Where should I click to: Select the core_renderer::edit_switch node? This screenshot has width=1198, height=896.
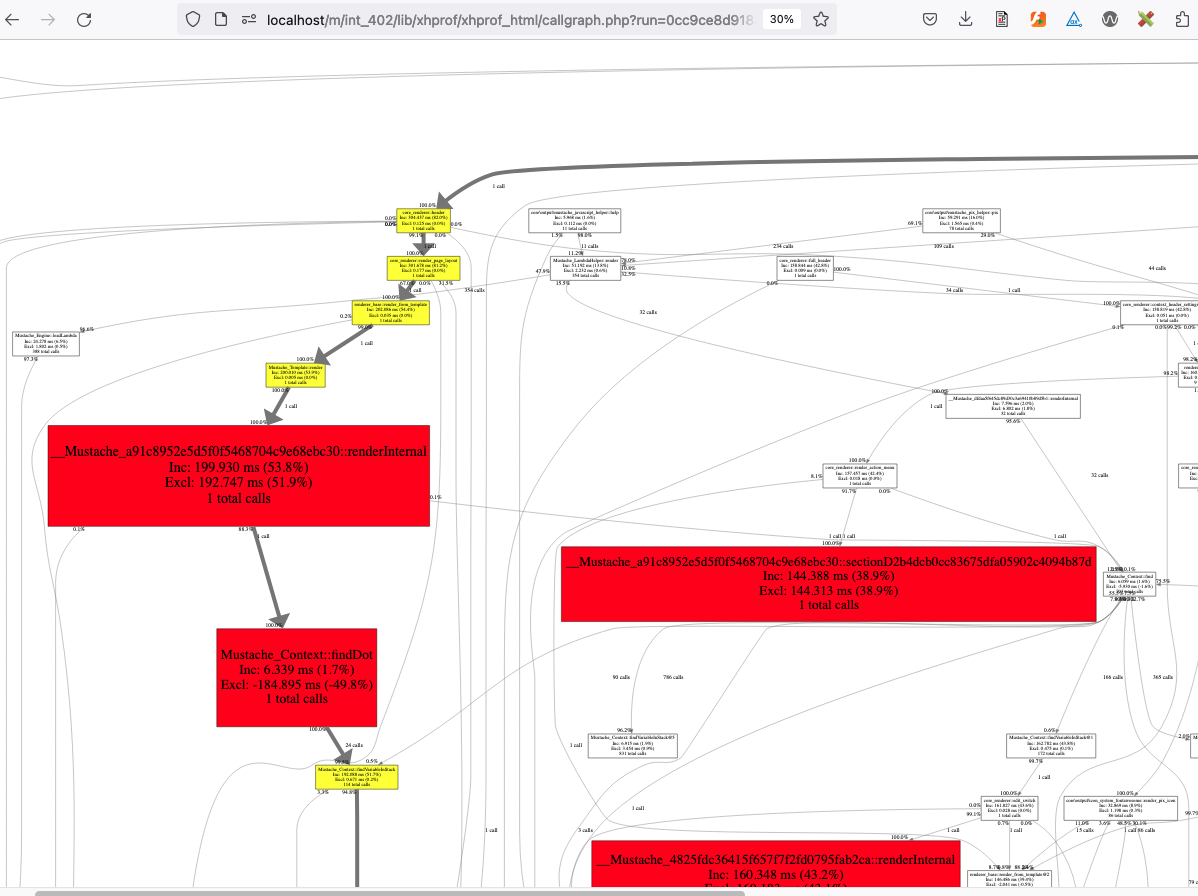(x=1009, y=808)
